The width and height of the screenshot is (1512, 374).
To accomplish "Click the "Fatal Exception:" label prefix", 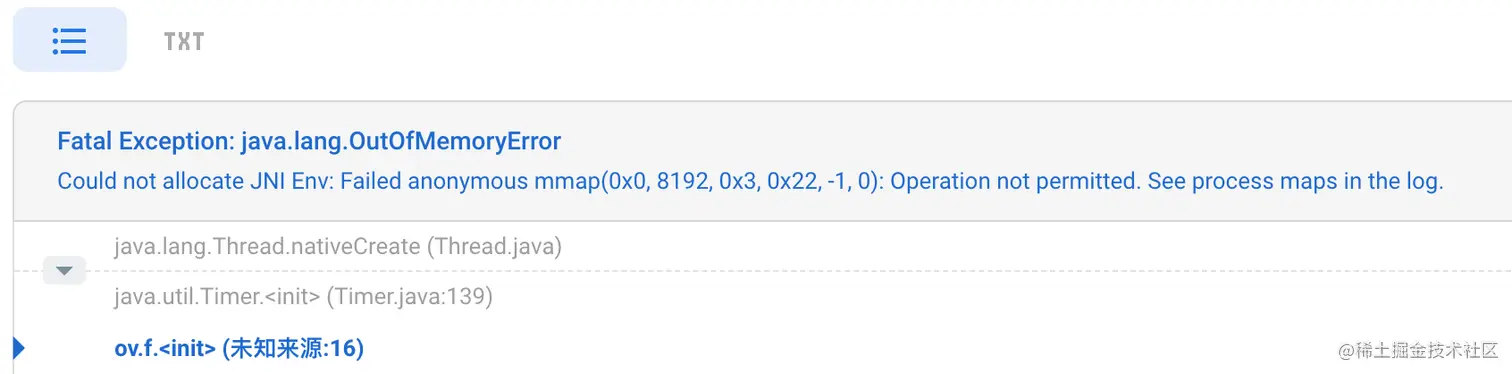I will point(146,141).
